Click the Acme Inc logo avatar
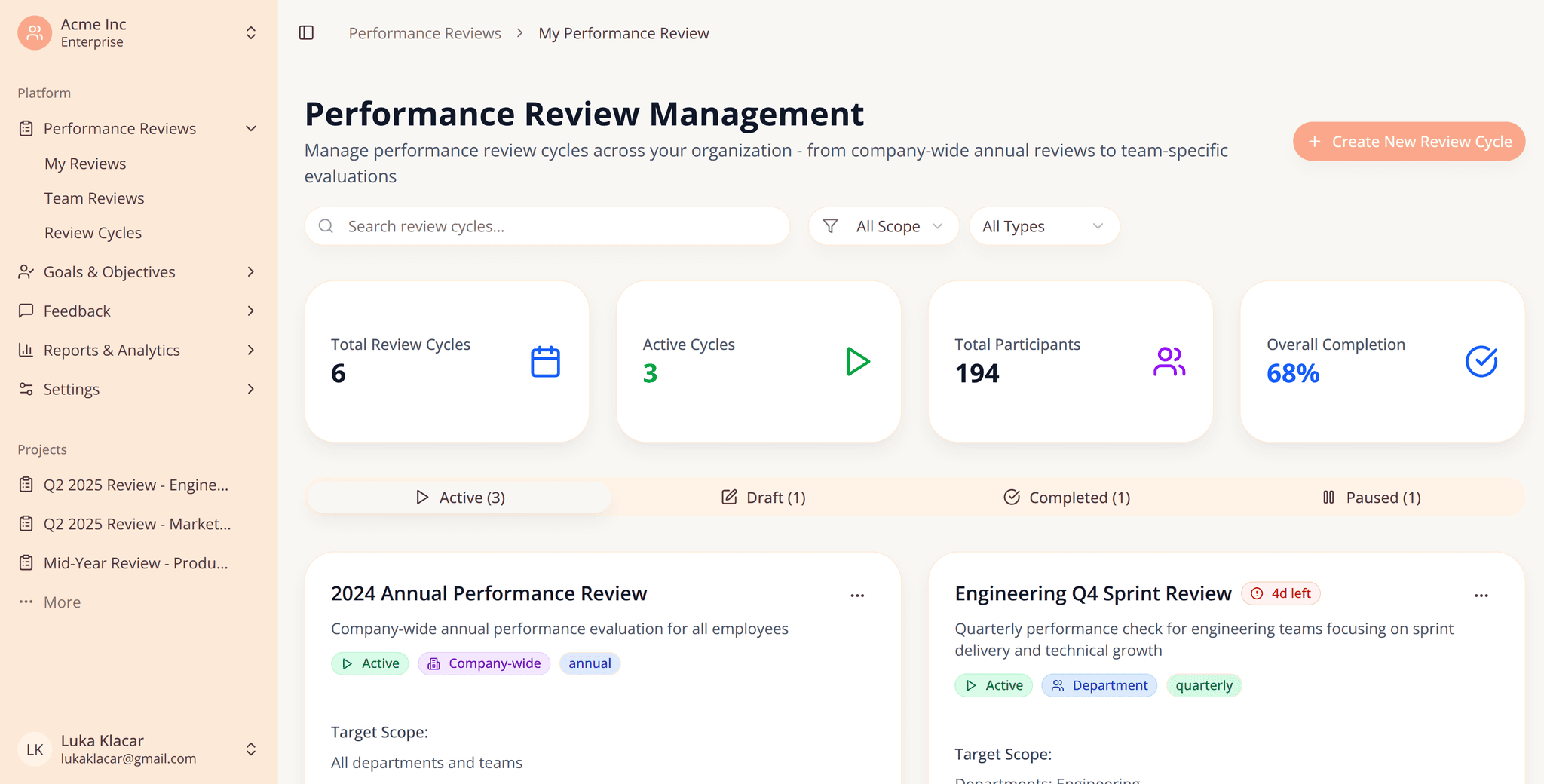This screenshot has height=784, width=1544. pos(35,32)
